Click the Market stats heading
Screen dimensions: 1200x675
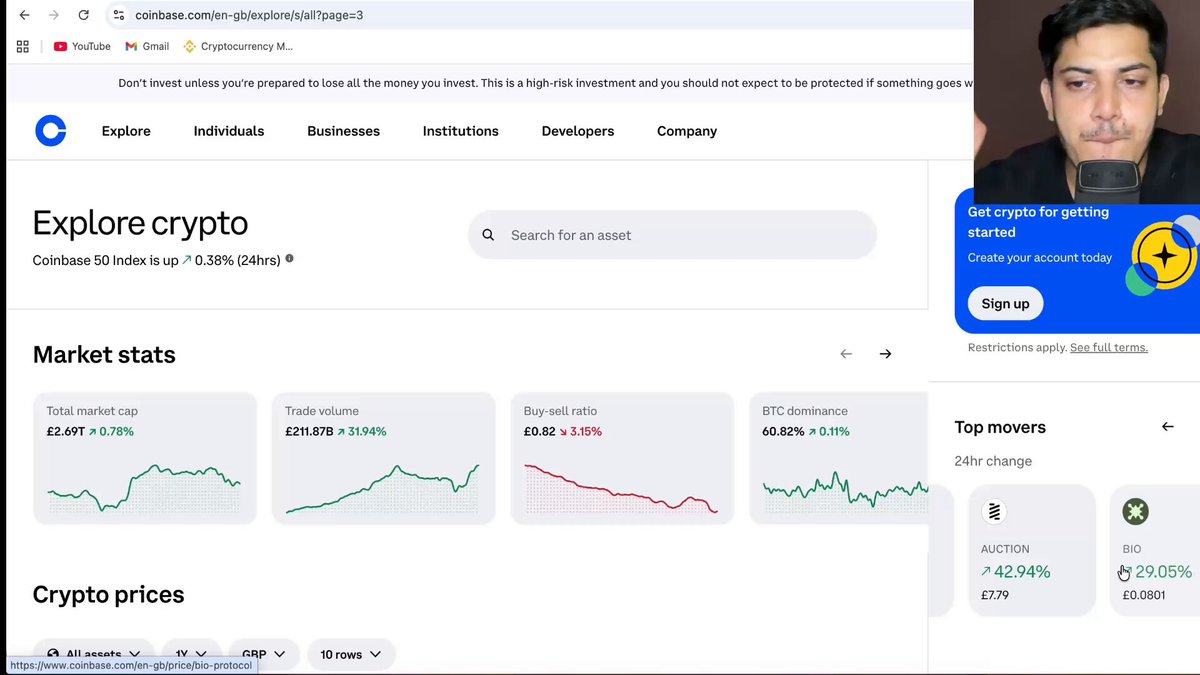pos(104,355)
